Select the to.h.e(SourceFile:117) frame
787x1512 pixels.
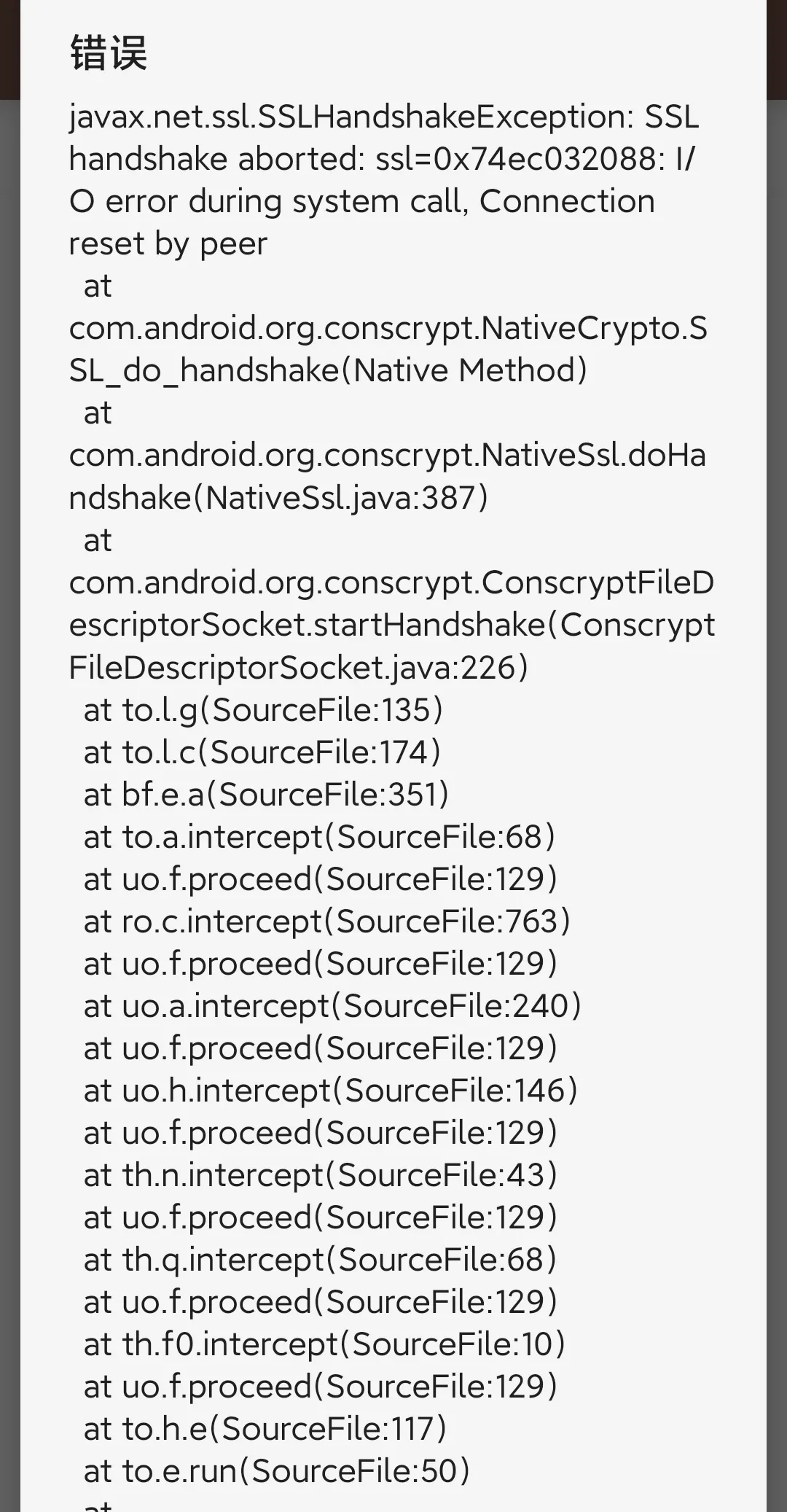[x=265, y=1428]
